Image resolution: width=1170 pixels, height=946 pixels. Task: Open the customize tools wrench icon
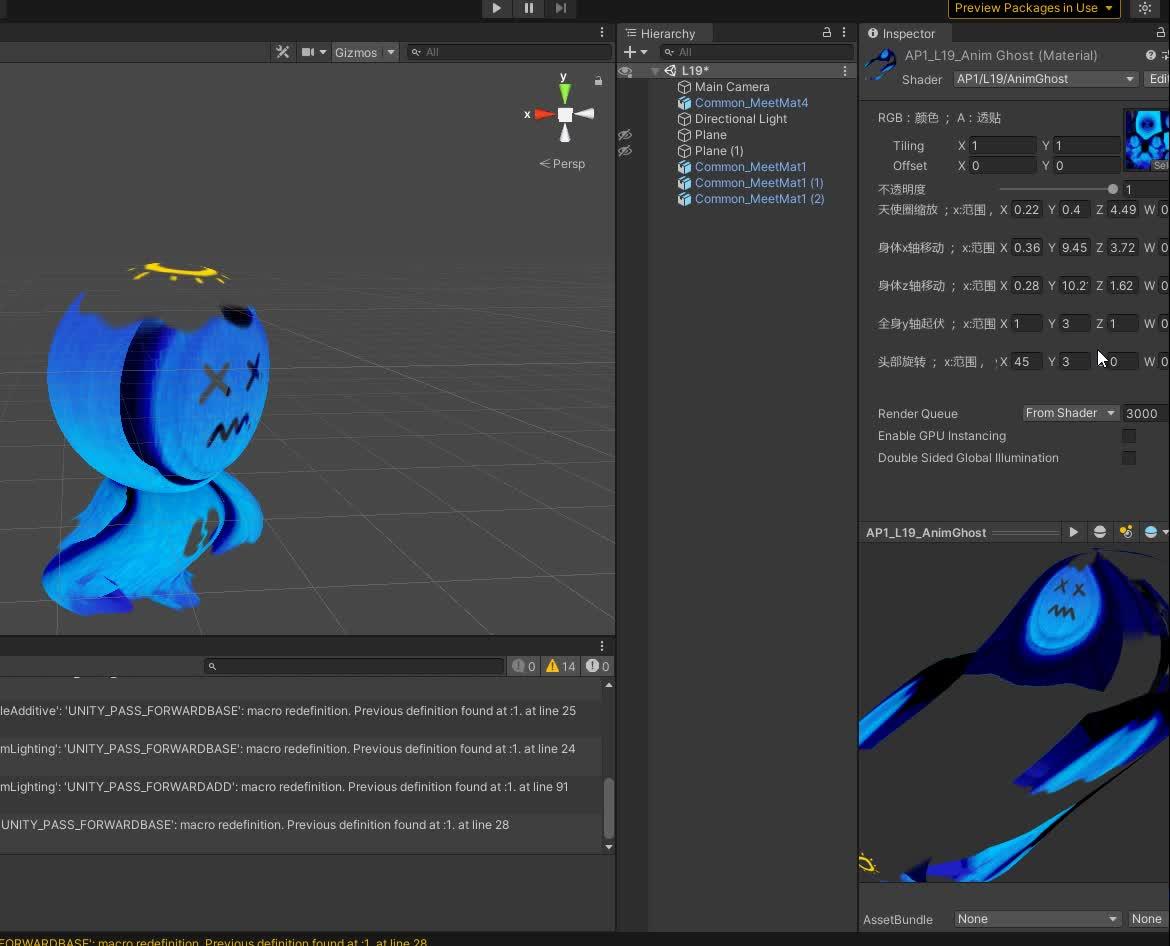(285, 52)
